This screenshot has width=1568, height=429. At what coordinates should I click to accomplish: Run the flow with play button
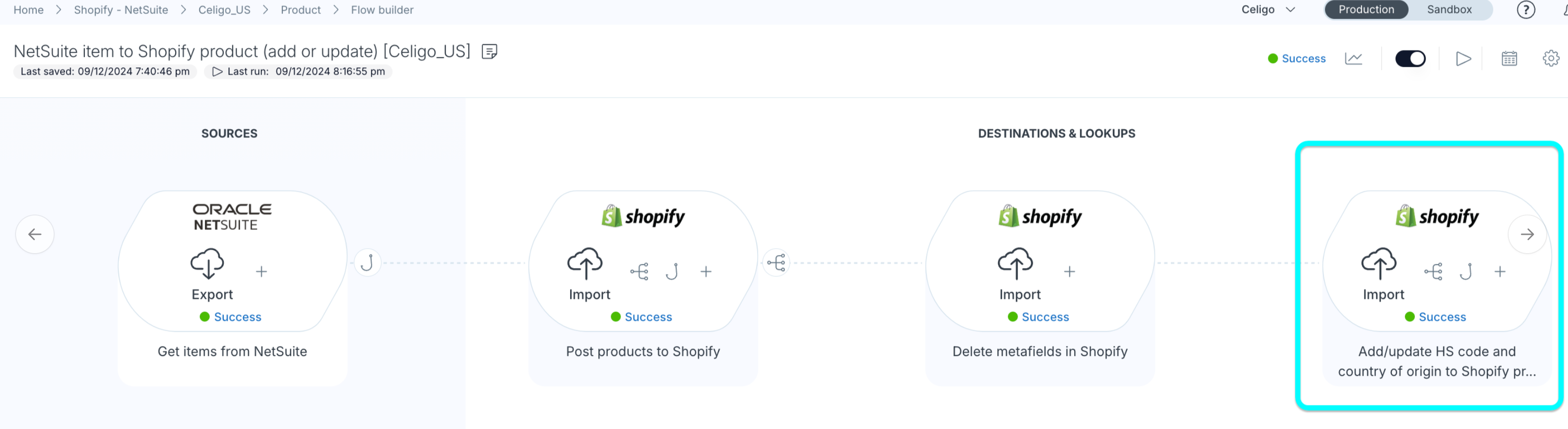pyautogui.click(x=1463, y=58)
